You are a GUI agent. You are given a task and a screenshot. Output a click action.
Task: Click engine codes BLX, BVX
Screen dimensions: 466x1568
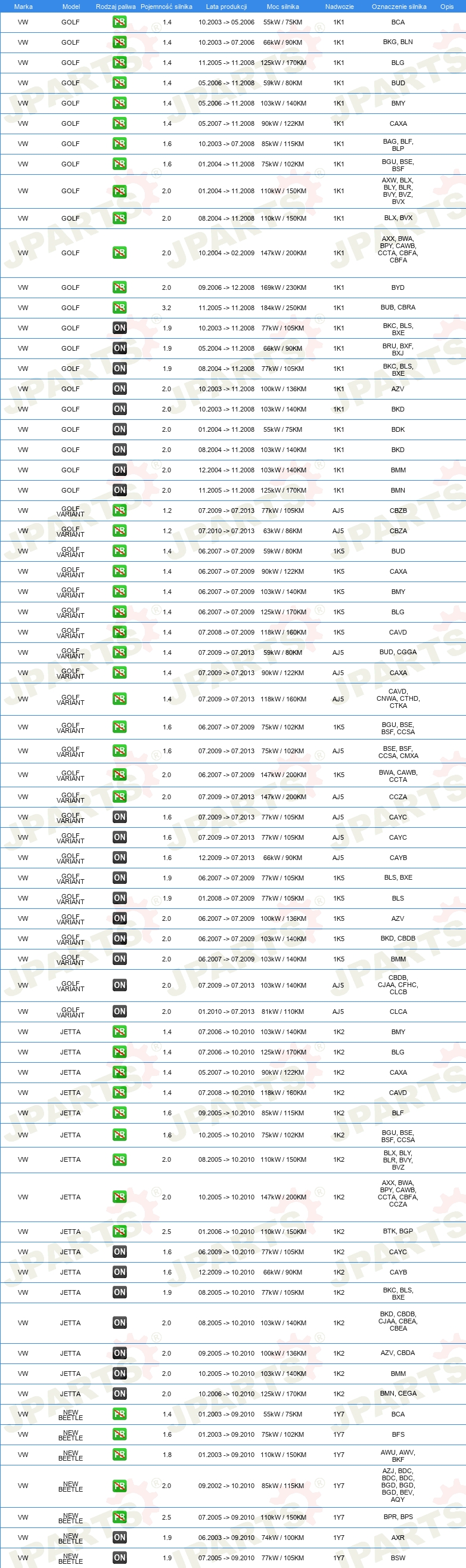[399, 218]
